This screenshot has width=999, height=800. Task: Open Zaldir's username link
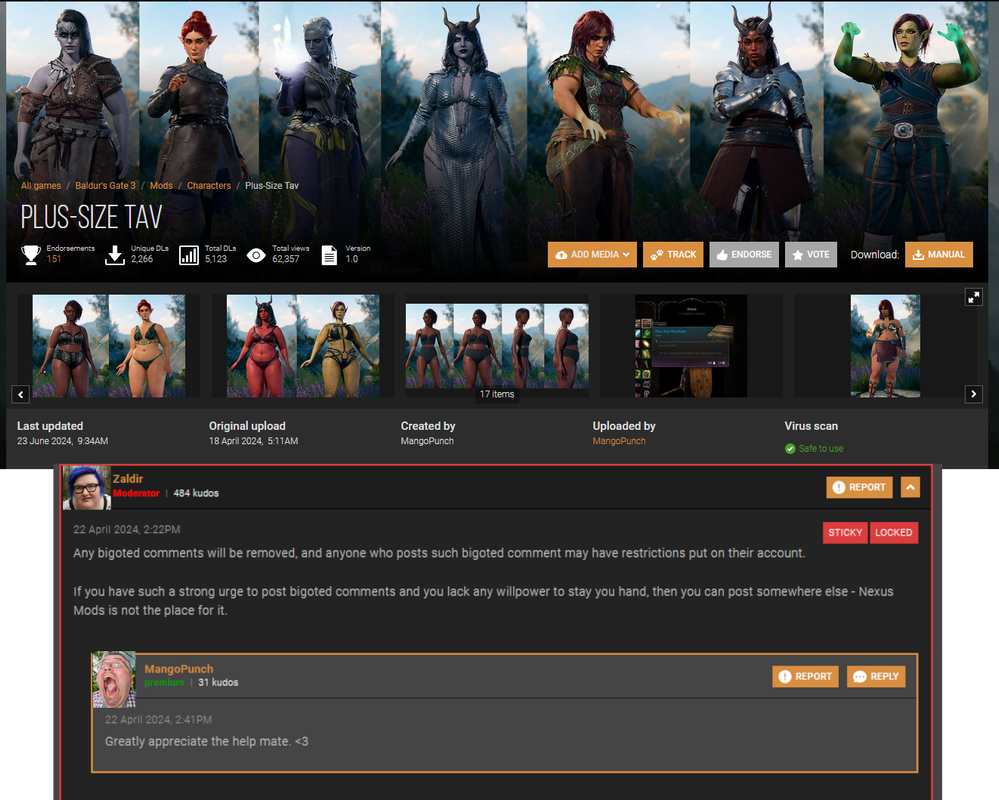point(127,478)
